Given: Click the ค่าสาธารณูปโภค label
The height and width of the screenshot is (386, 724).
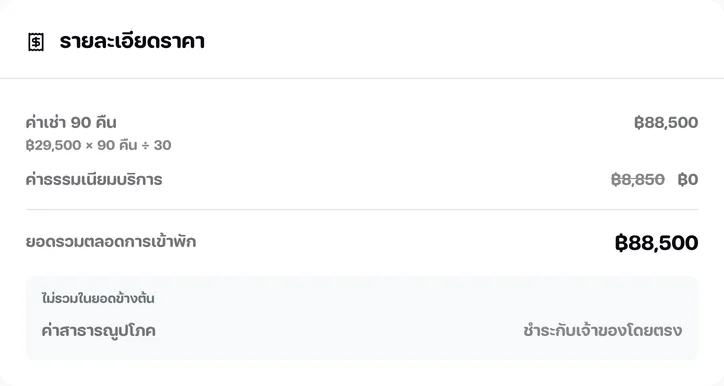Looking at the screenshot, I should tap(98, 331).
